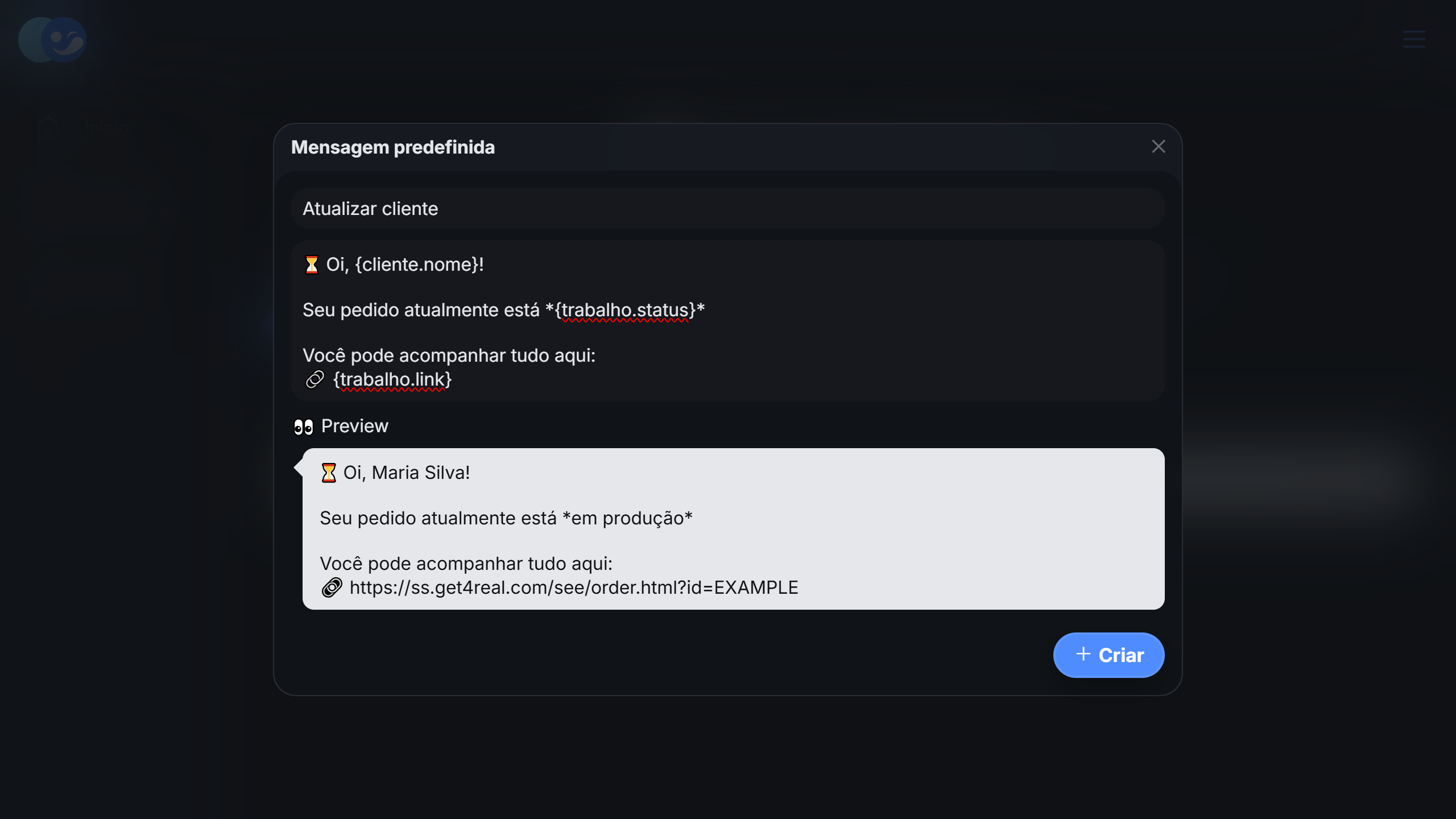The width and height of the screenshot is (1456, 819).
Task: Click the "Mensagem predefinida" dialog title
Action: (392, 147)
